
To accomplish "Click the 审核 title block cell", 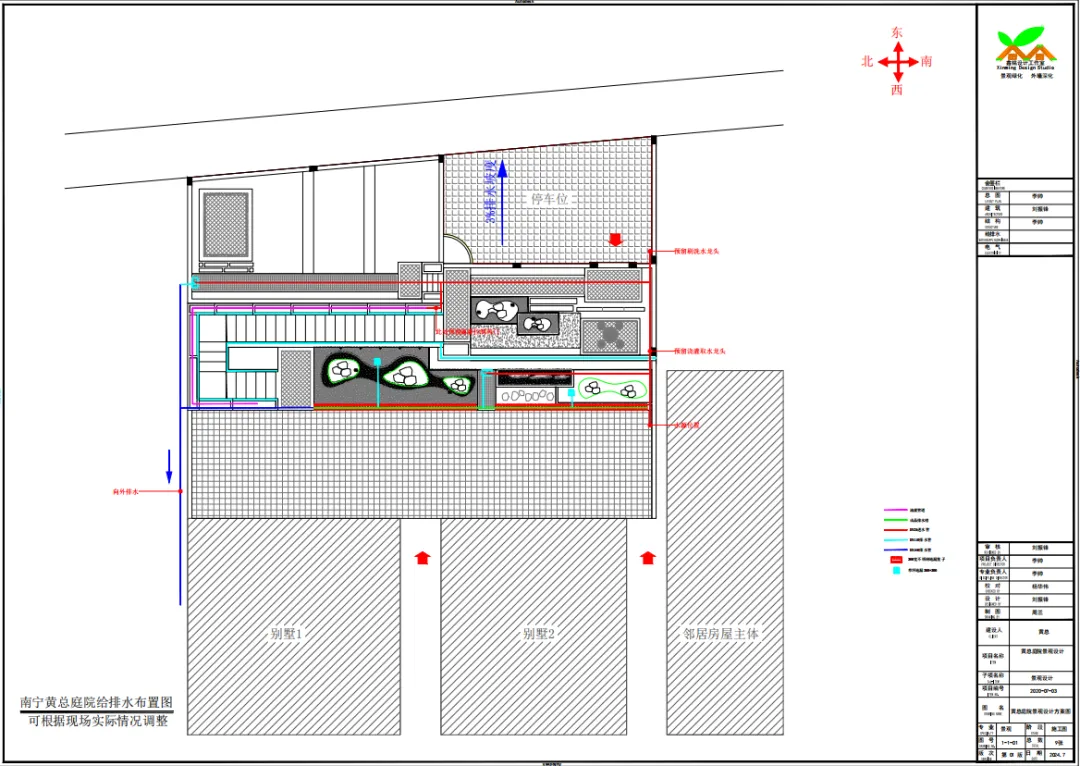I will [x=993, y=548].
